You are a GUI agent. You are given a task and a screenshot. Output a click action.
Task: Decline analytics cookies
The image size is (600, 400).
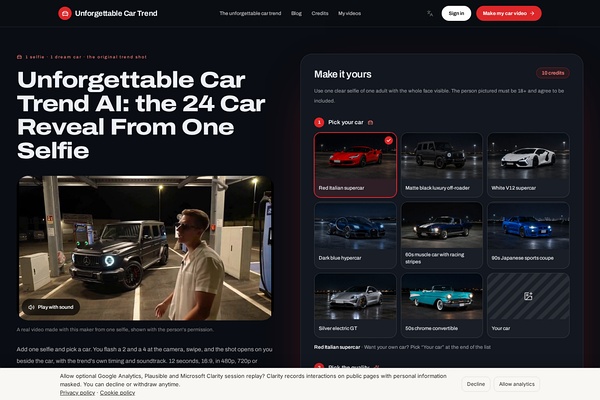476,384
